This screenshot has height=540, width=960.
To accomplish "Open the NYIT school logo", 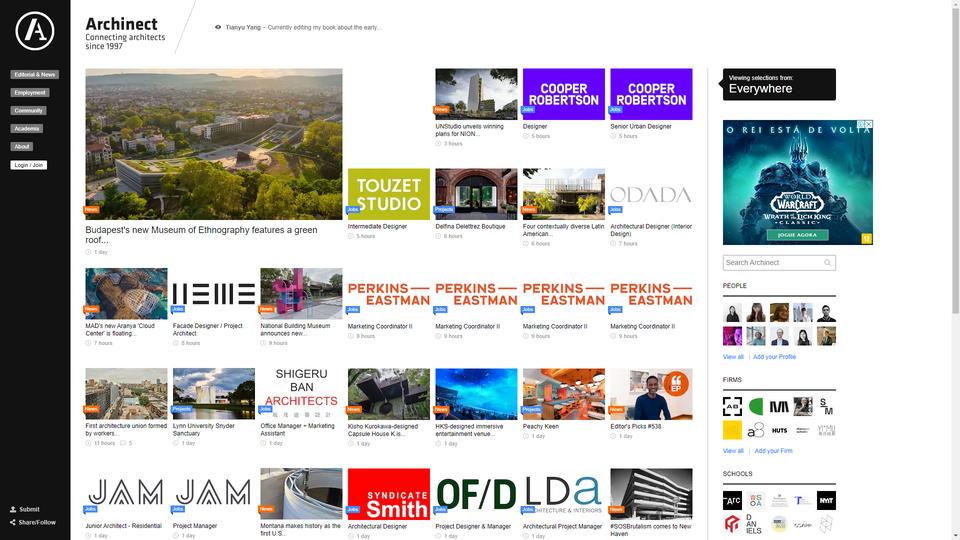I will pos(826,500).
